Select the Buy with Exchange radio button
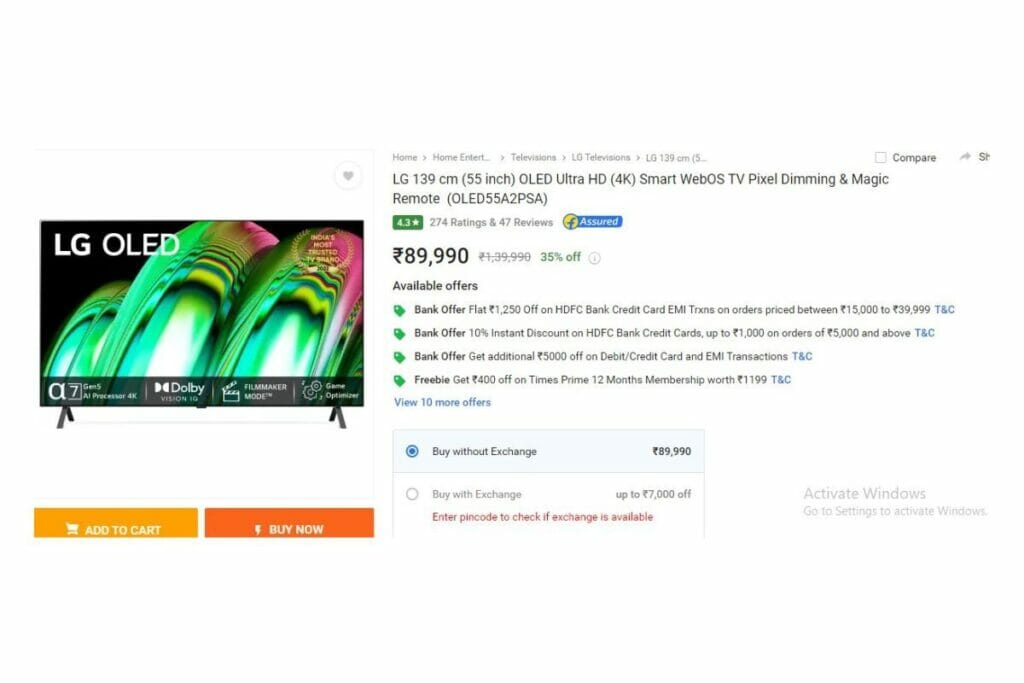Screen dimensions: 1024x683 pos(412,494)
